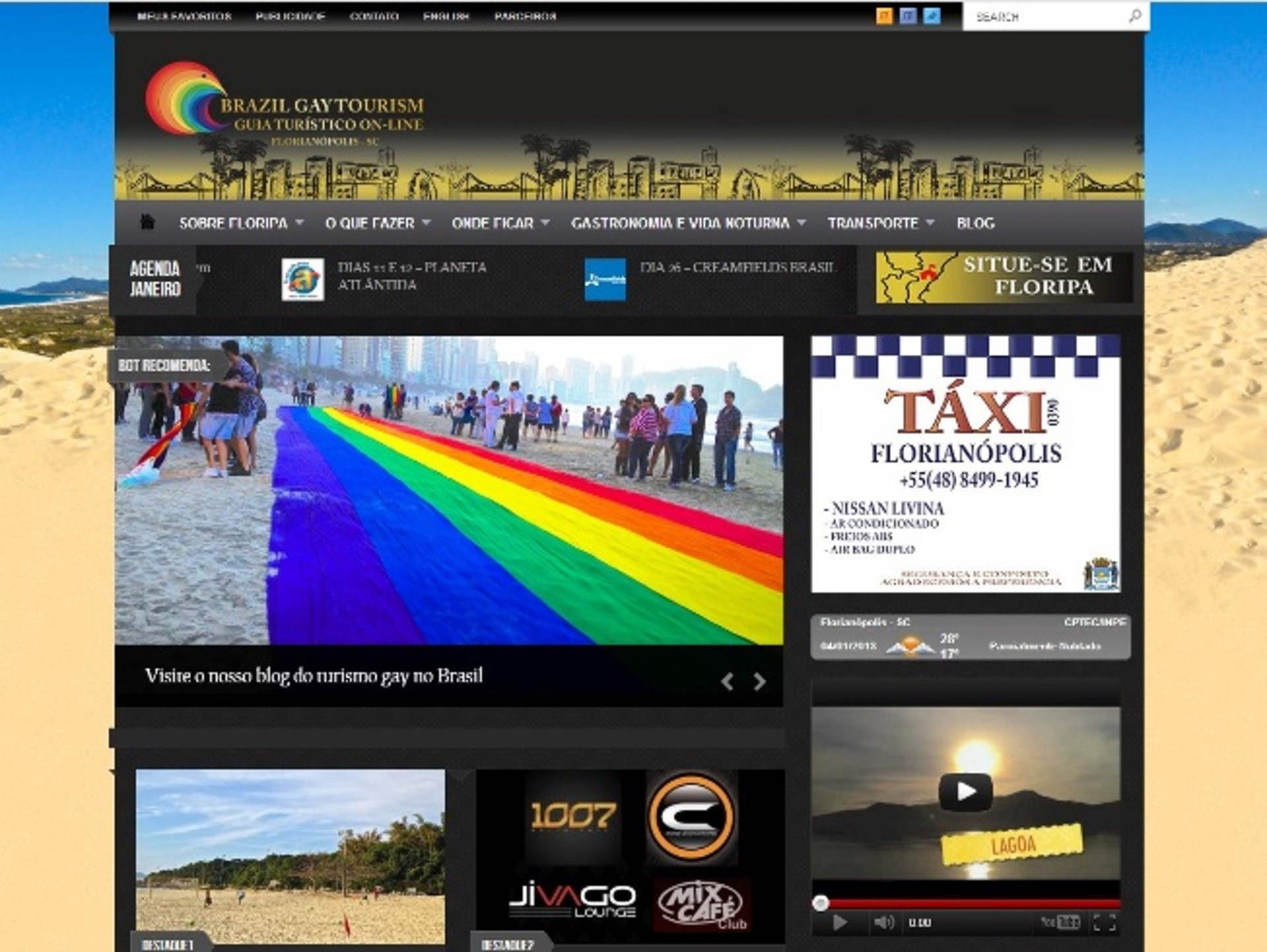Click the blue Twitter bird icon
1267x952 pixels.
932,16
